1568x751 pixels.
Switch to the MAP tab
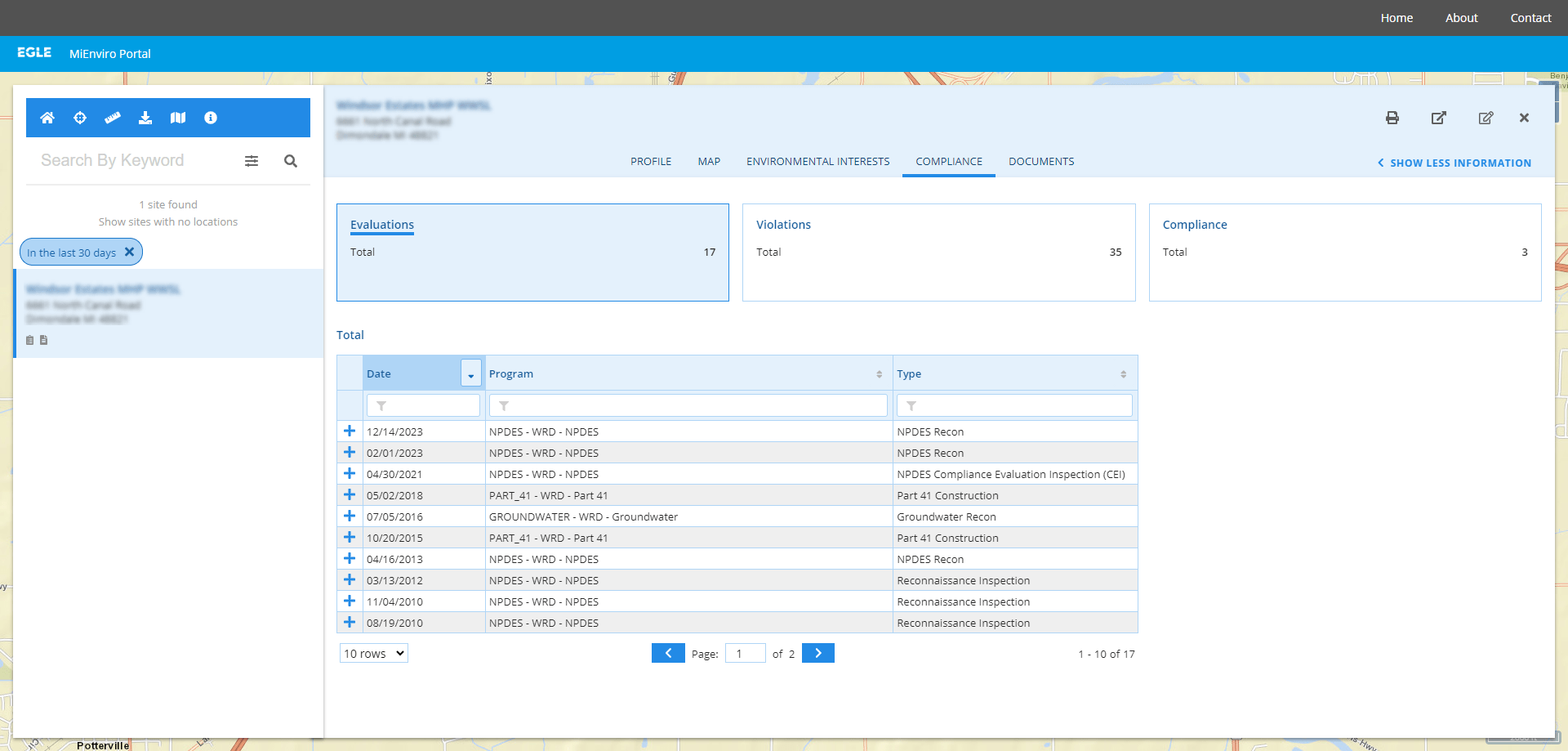709,161
